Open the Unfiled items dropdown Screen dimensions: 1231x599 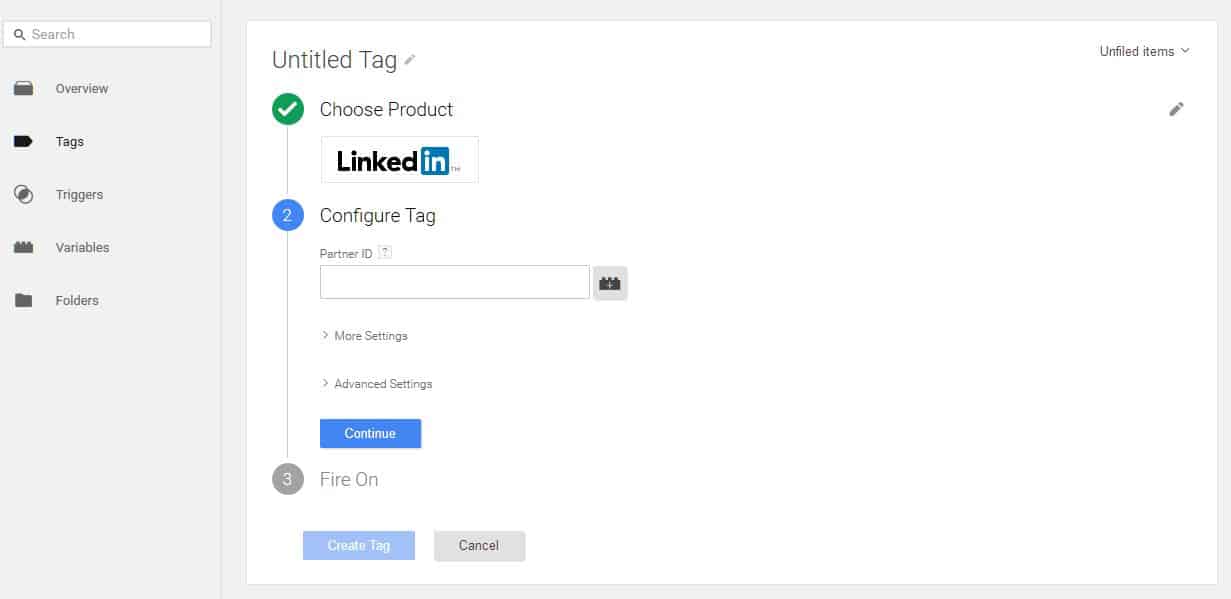[1144, 51]
